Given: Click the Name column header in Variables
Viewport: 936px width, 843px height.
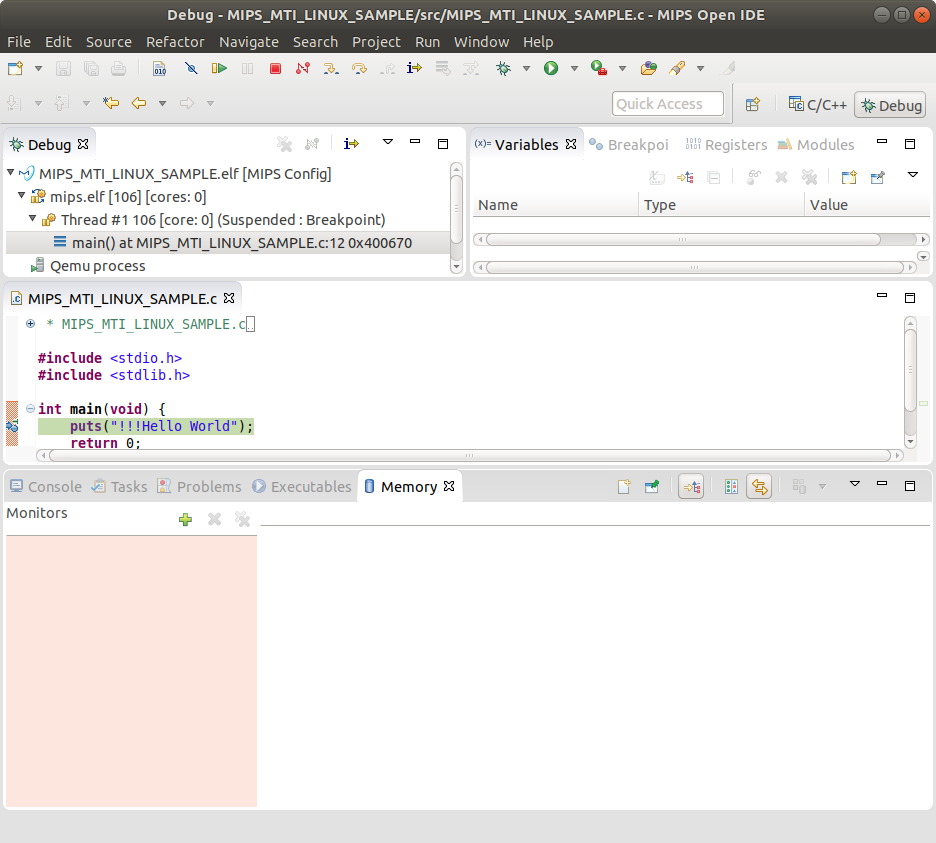Looking at the screenshot, I should (555, 205).
